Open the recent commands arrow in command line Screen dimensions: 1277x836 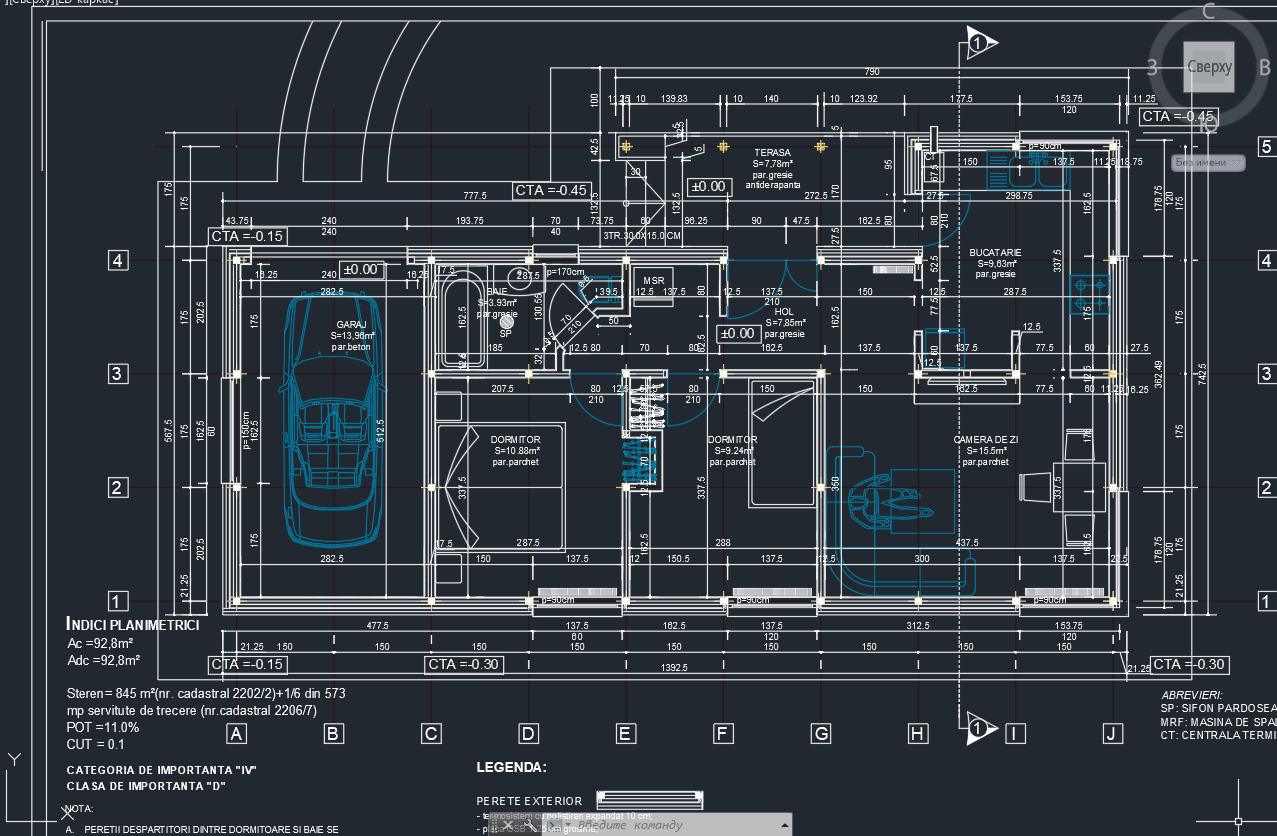[x=567, y=825]
